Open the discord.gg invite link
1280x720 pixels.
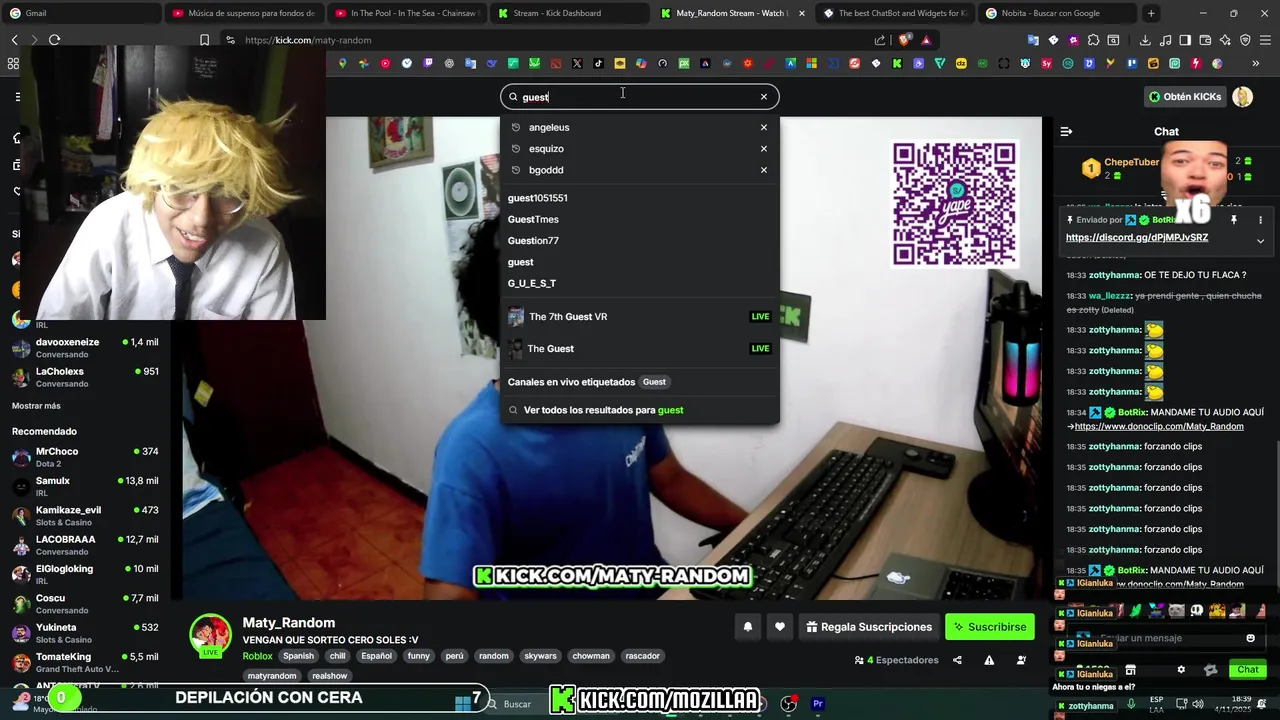tap(1137, 238)
